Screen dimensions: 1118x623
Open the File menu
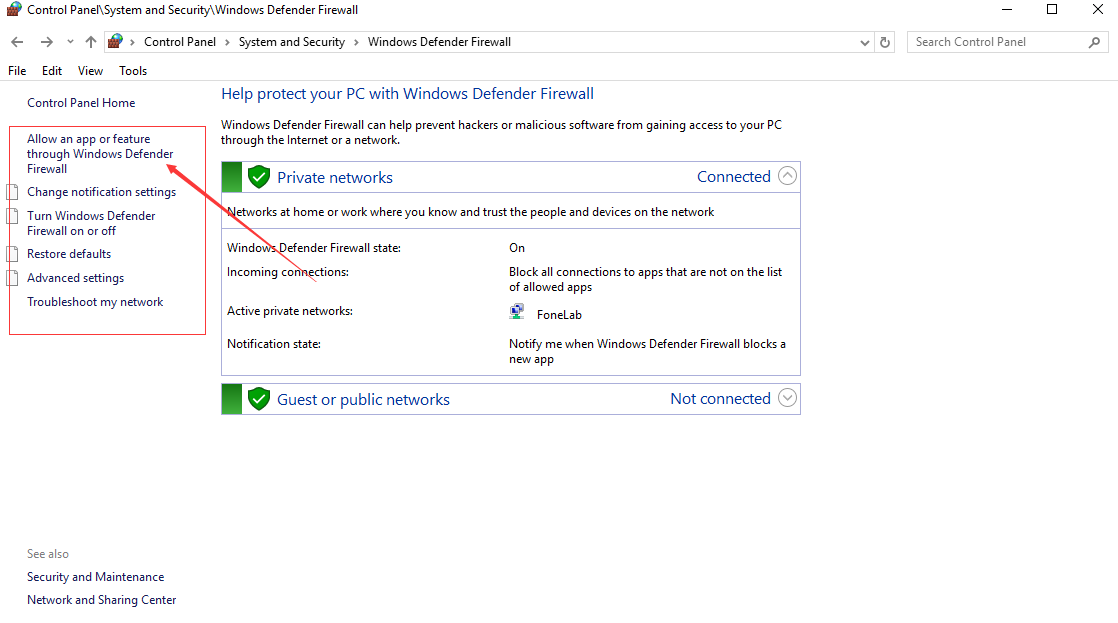pyautogui.click(x=17, y=71)
